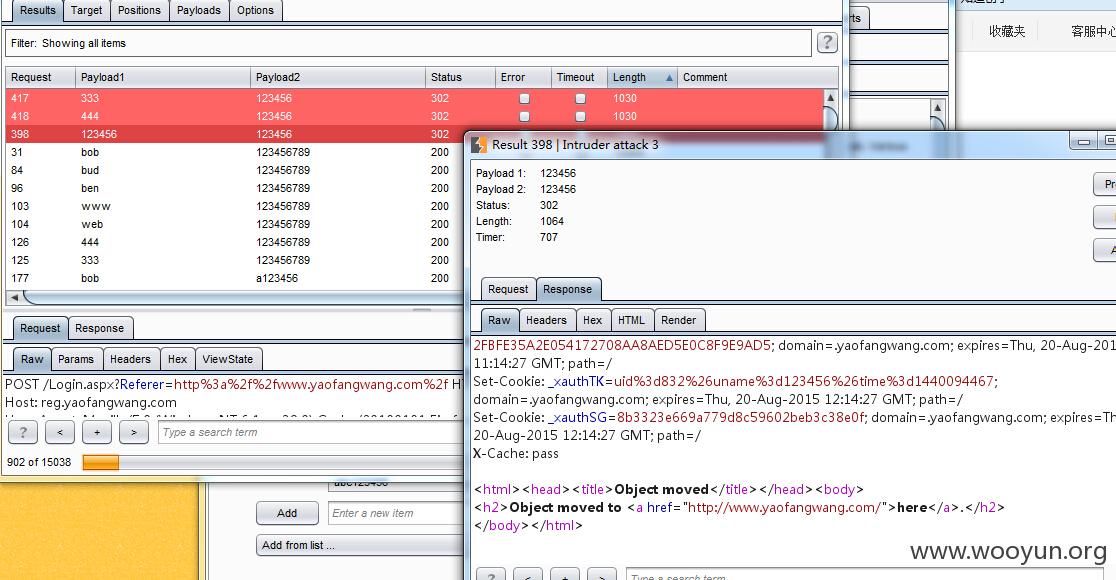The width and height of the screenshot is (1116, 580).
Task: Sort by Payload2 column header
Action: [338, 78]
